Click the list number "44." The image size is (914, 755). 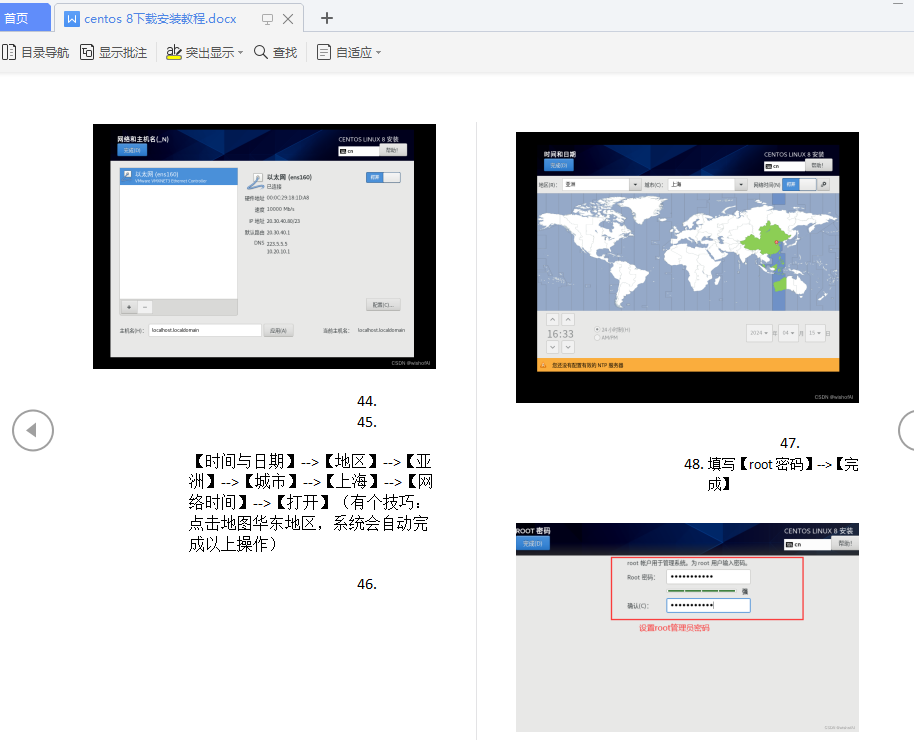coord(367,401)
